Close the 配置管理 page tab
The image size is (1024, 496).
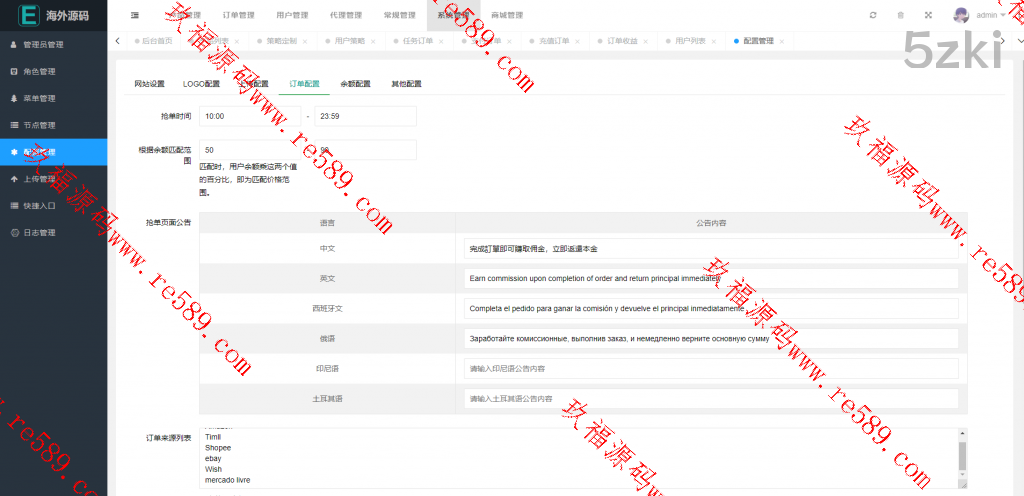pos(782,41)
